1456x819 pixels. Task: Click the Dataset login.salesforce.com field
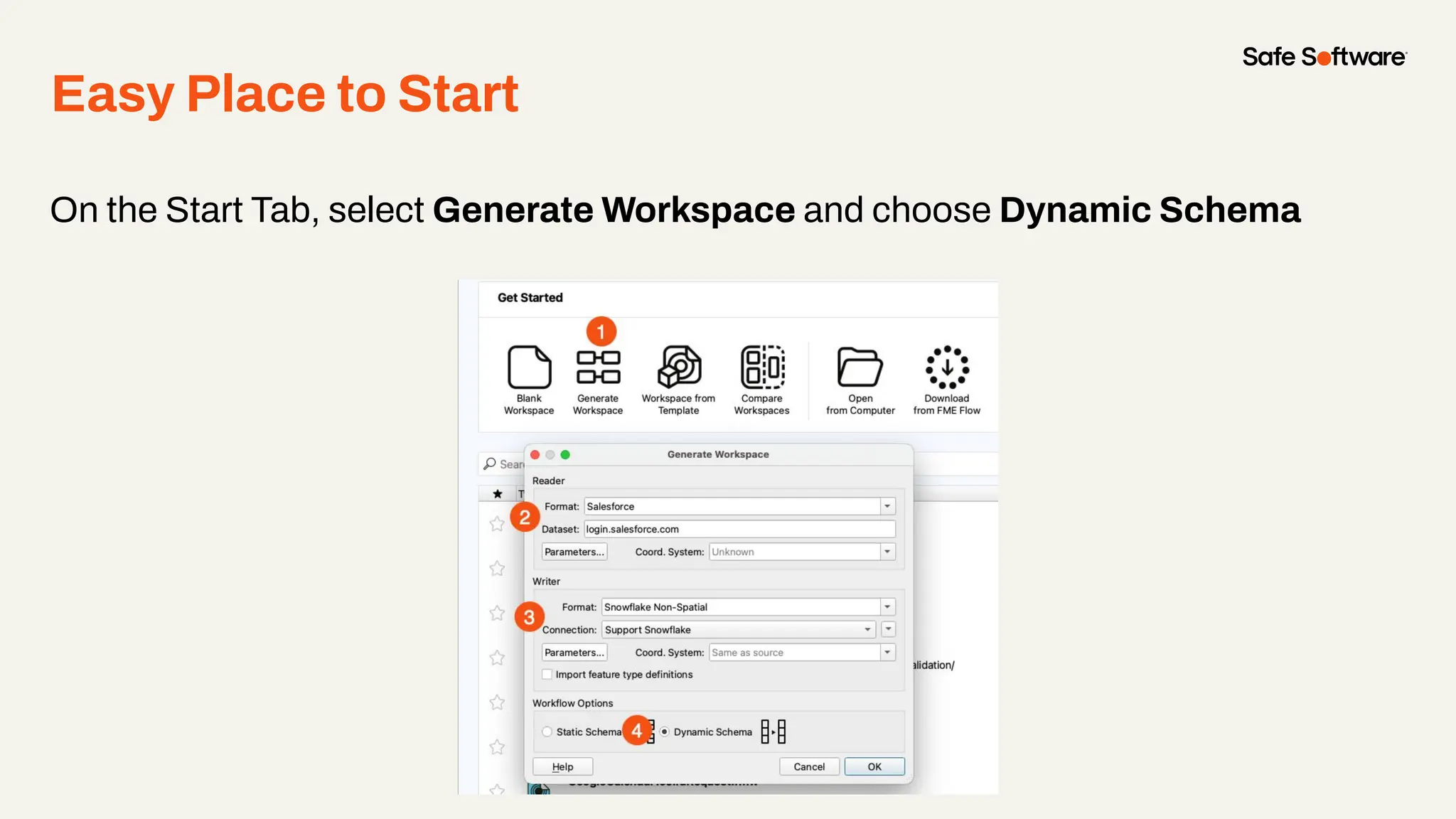tap(739, 529)
